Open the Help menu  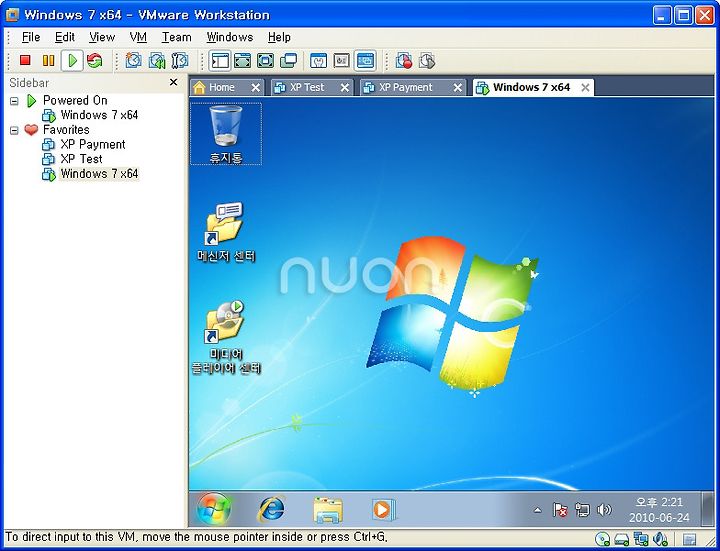(x=279, y=37)
